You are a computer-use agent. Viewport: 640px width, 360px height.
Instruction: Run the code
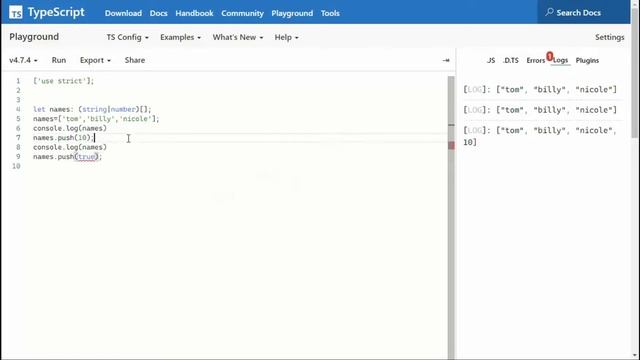coord(59,60)
